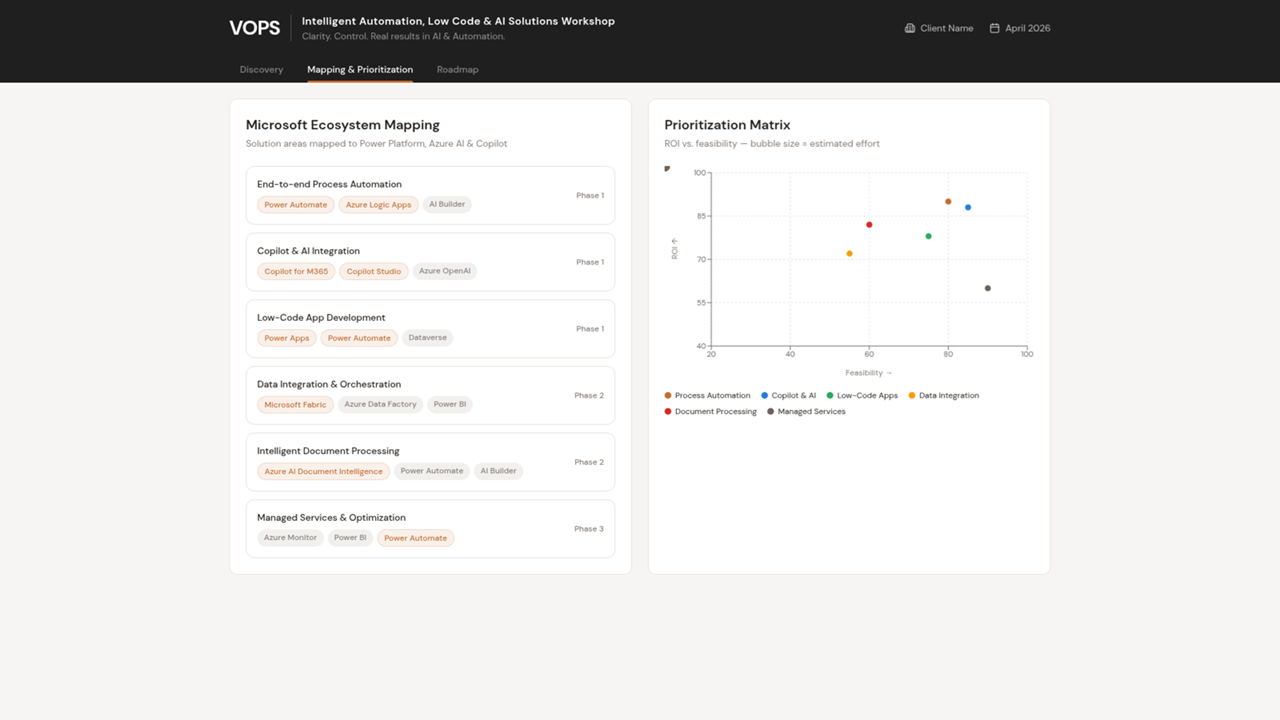The image size is (1280, 720).
Task: Click the 'Feasibility →' axis label
Action: [x=868, y=373]
